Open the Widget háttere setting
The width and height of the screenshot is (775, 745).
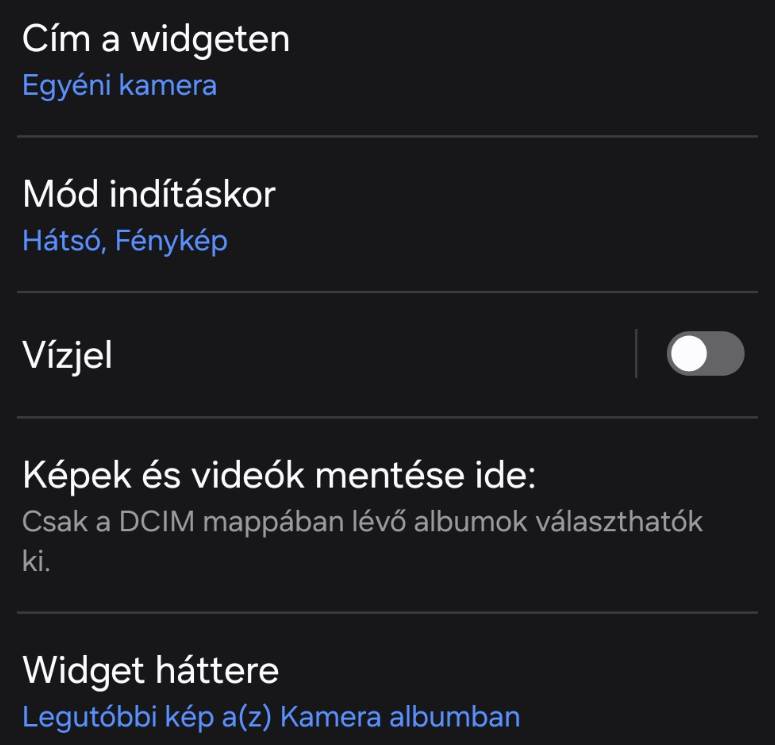pyautogui.click(x=150, y=669)
